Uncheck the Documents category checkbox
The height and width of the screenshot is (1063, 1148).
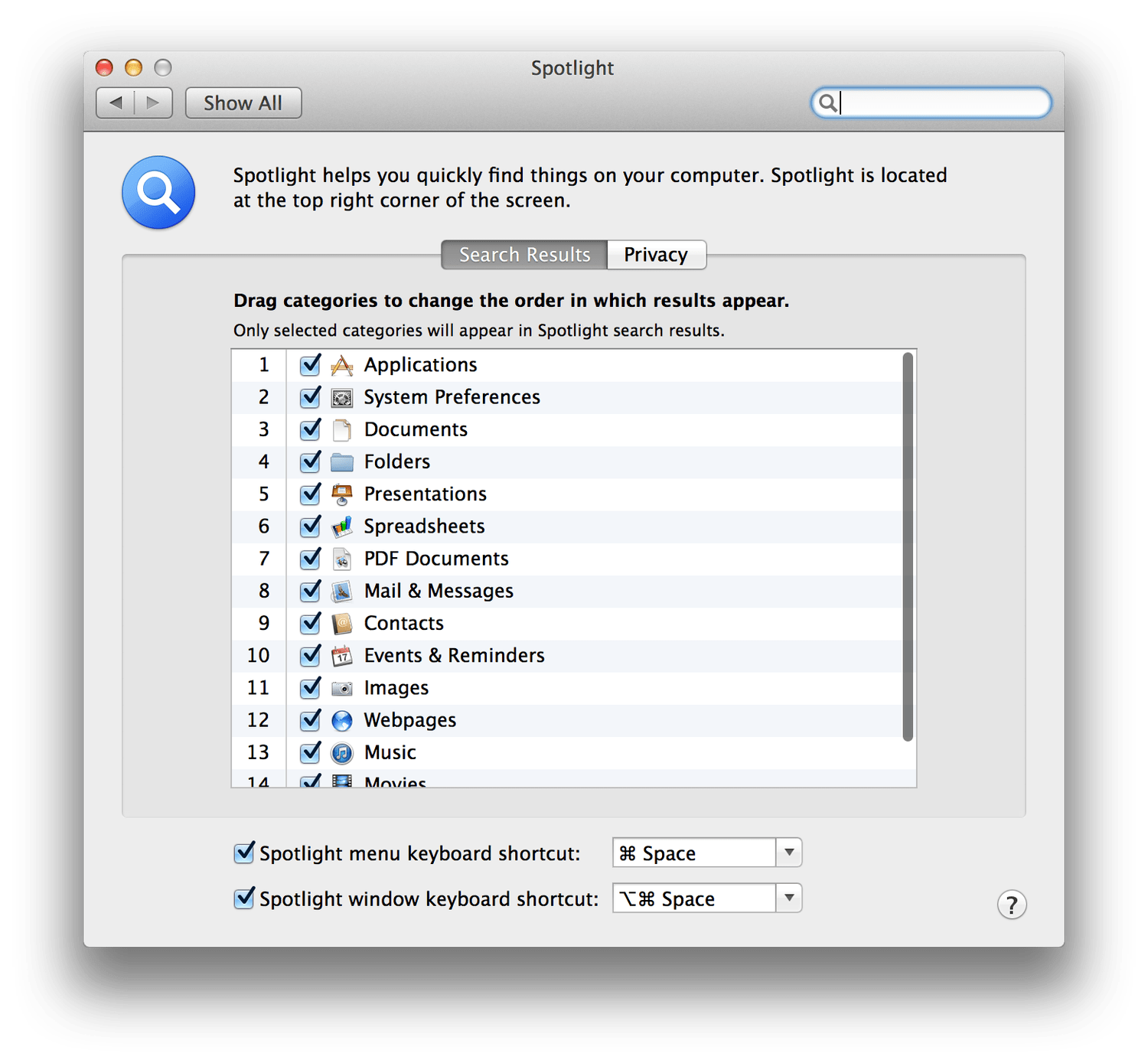[310, 429]
